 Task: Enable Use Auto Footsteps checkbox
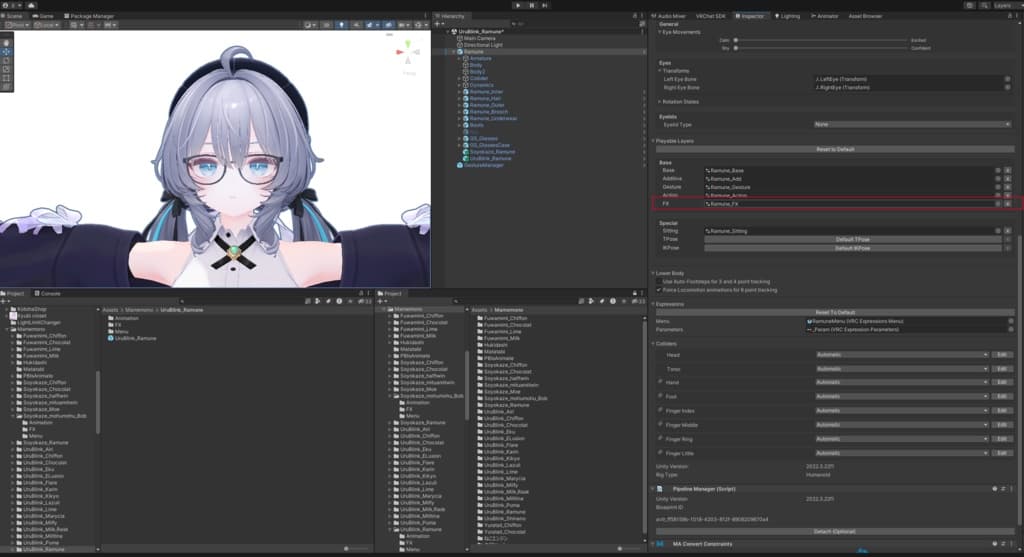point(660,282)
